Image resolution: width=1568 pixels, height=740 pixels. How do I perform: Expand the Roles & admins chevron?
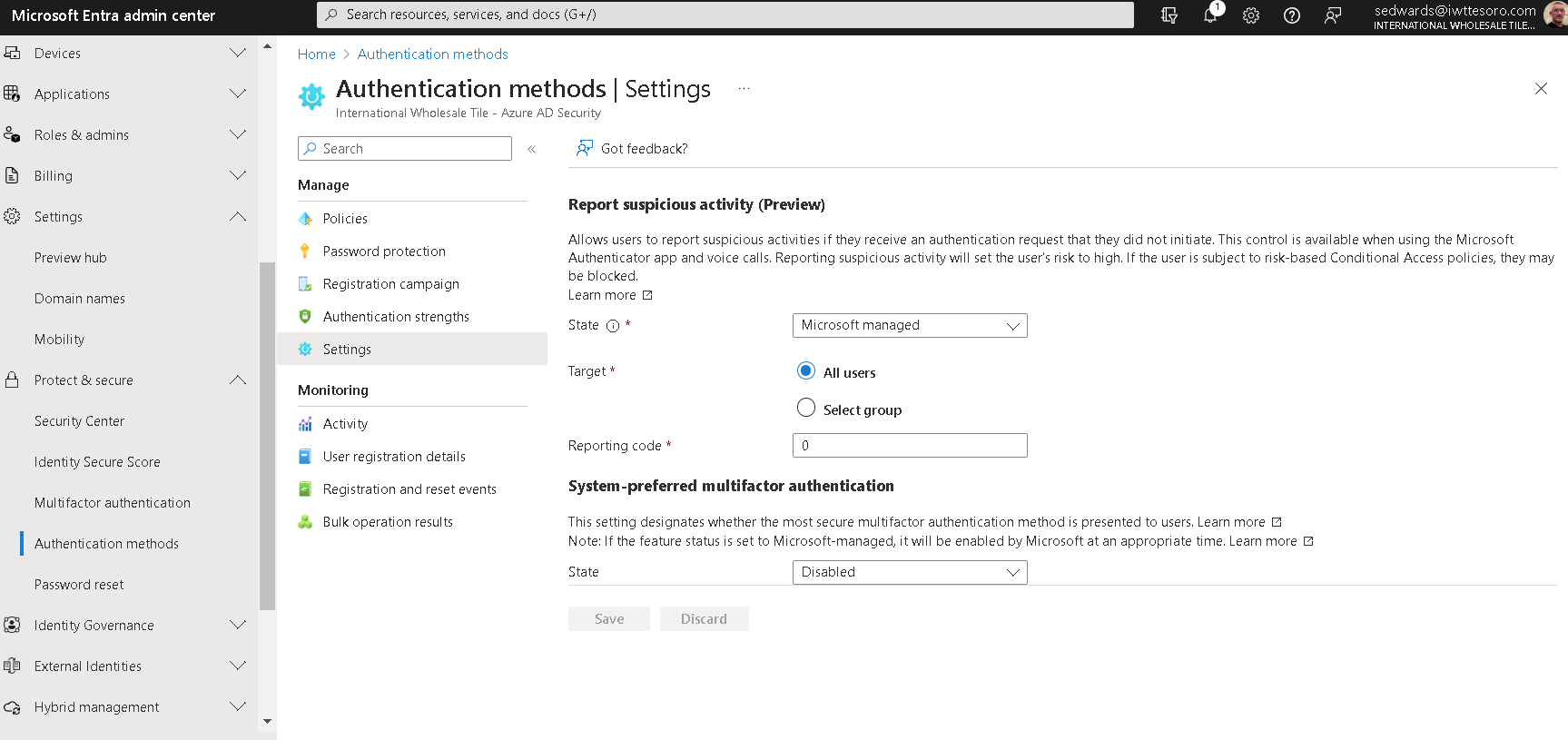(238, 134)
